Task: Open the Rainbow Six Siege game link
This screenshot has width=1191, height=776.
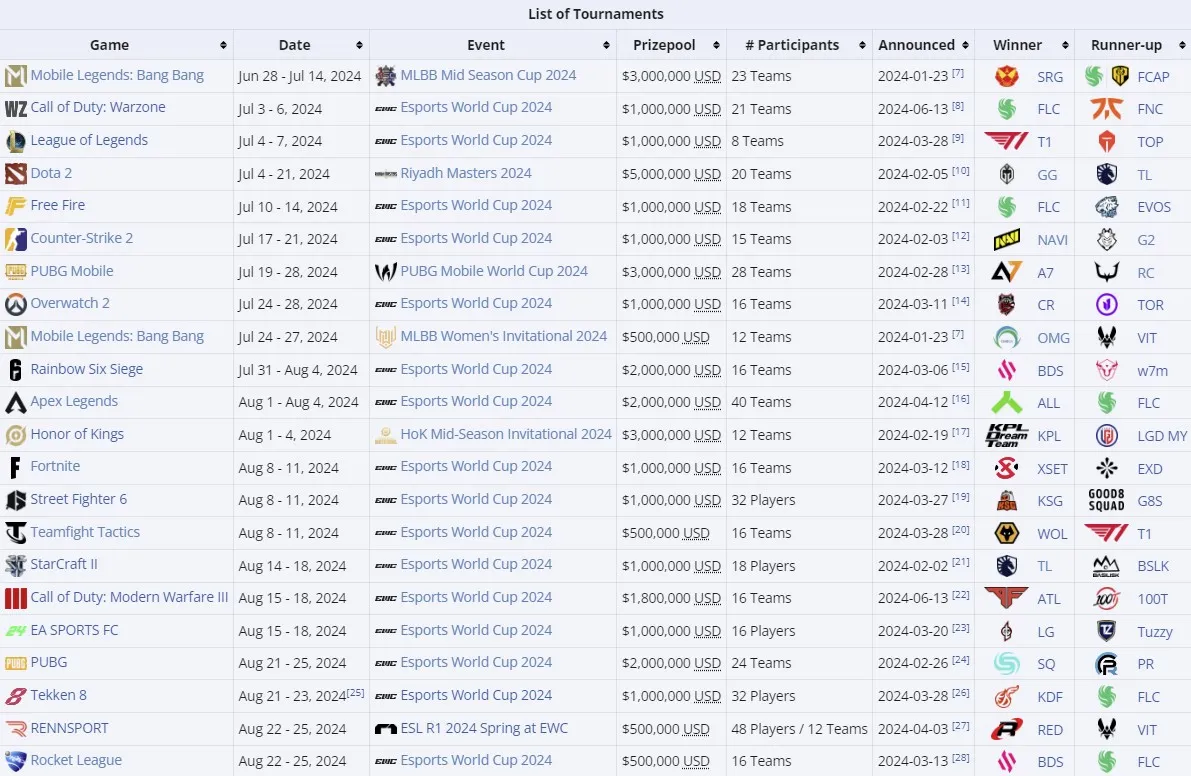Action: pos(87,369)
